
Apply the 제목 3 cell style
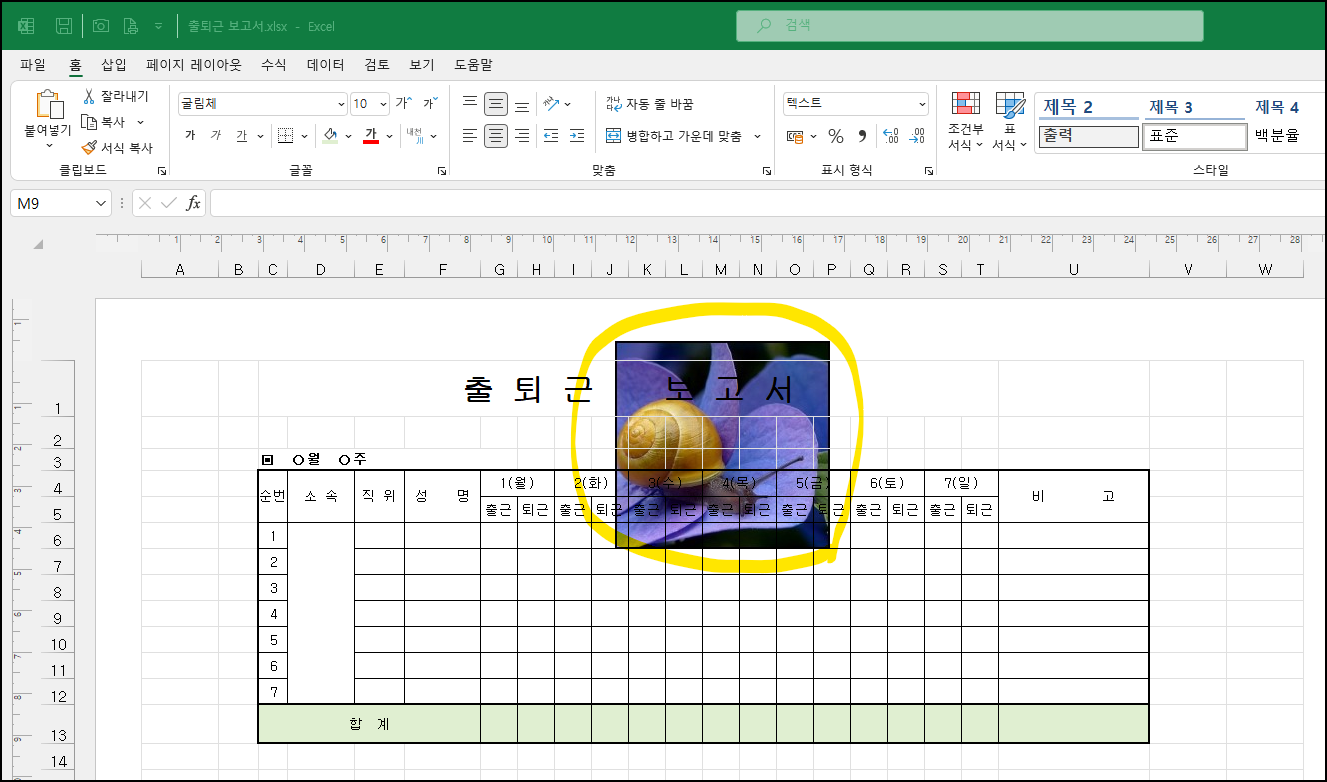pyautogui.click(x=1194, y=107)
